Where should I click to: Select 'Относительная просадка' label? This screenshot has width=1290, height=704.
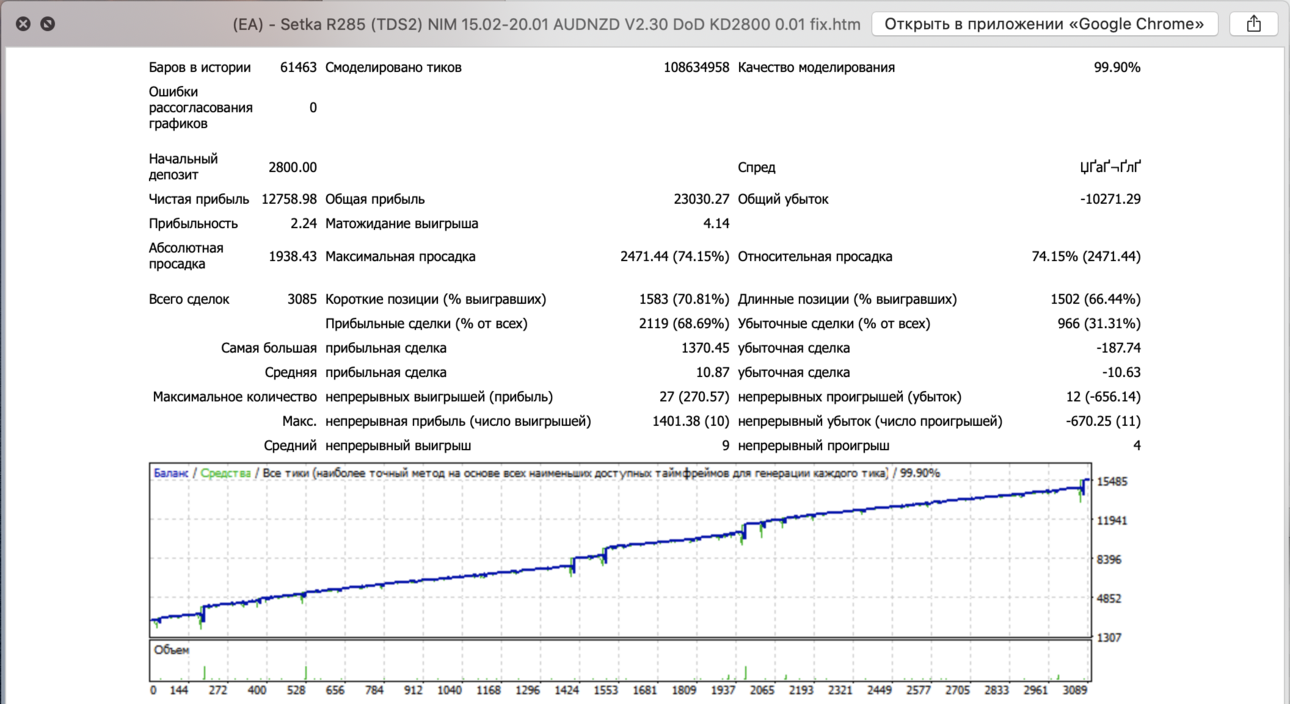click(815, 257)
